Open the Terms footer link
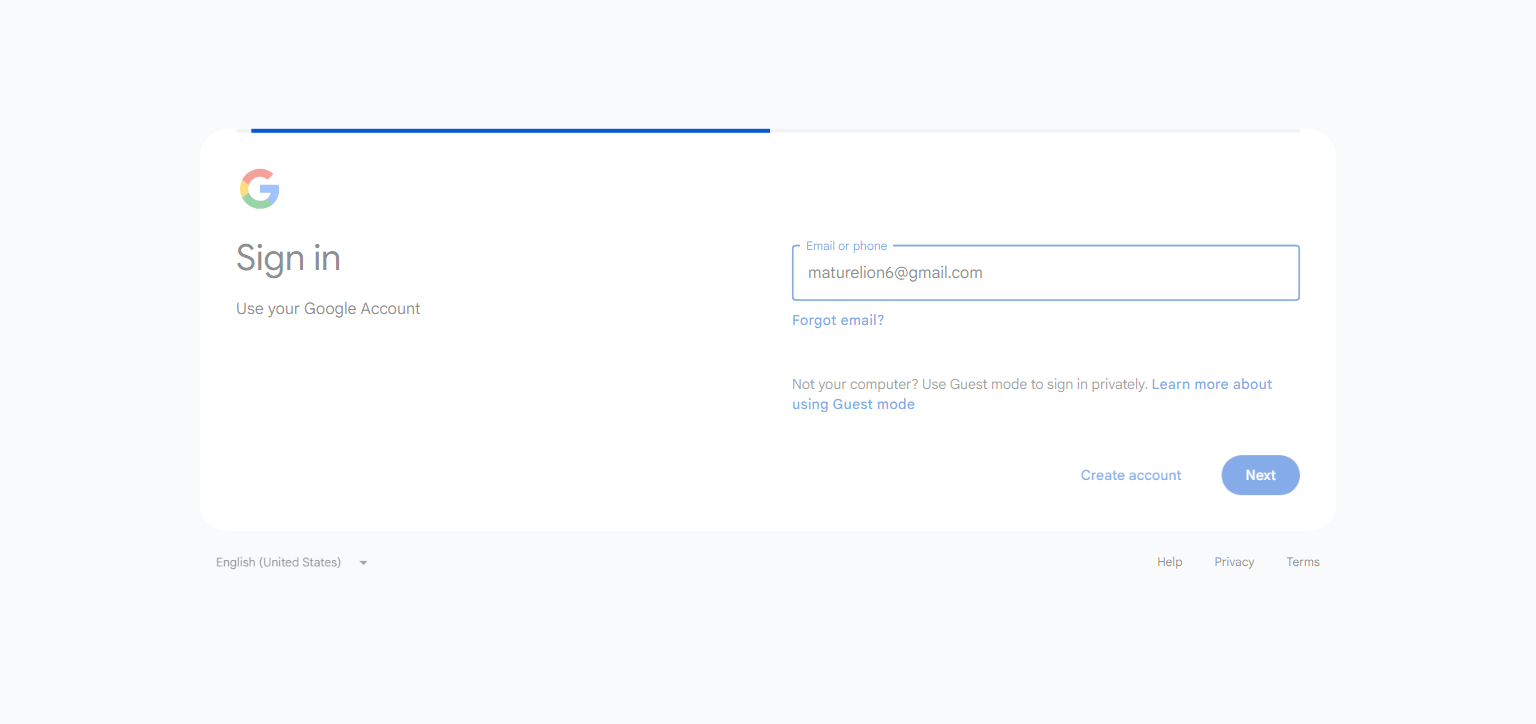The width and height of the screenshot is (1536, 724). point(1302,562)
